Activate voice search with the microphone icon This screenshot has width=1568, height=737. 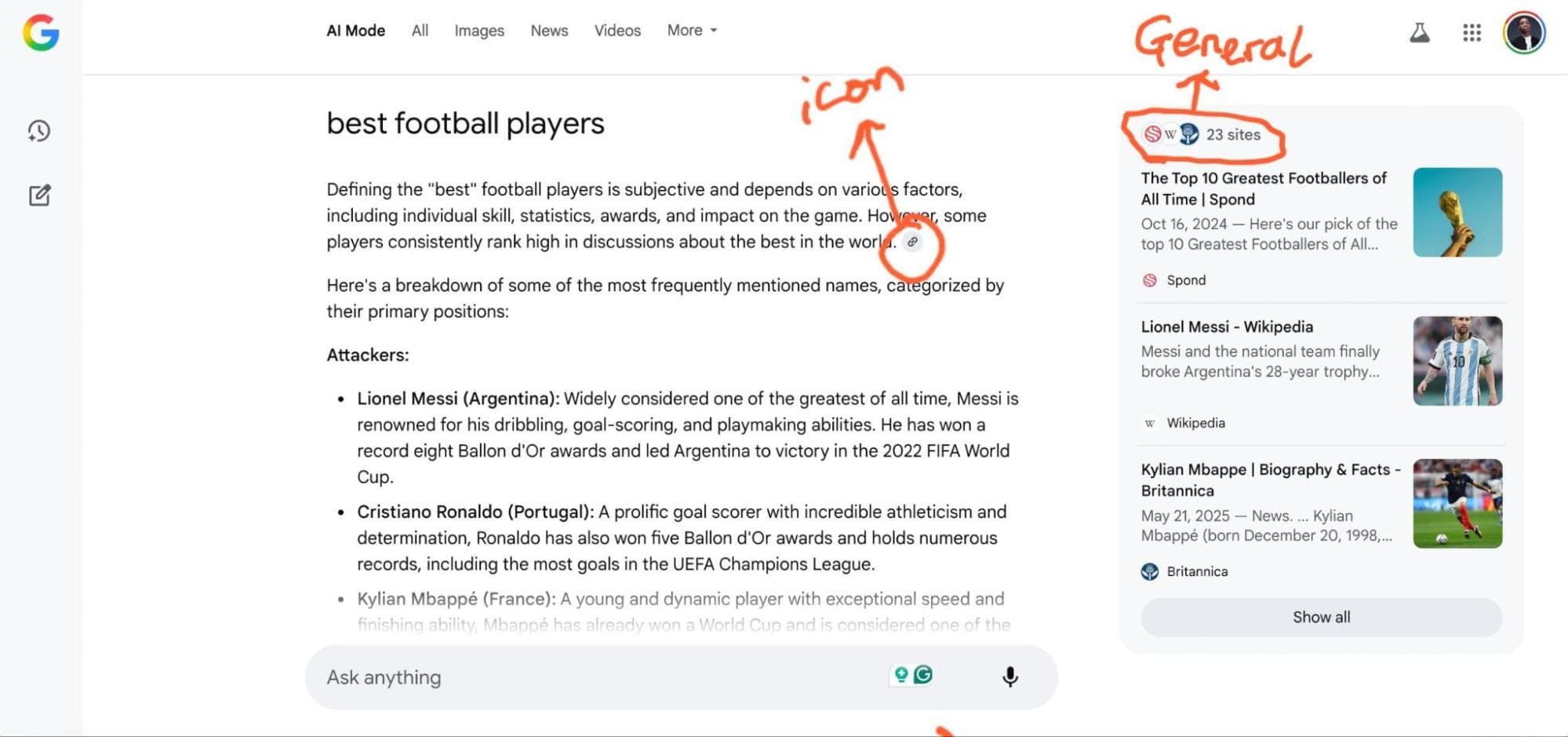[1011, 677]
